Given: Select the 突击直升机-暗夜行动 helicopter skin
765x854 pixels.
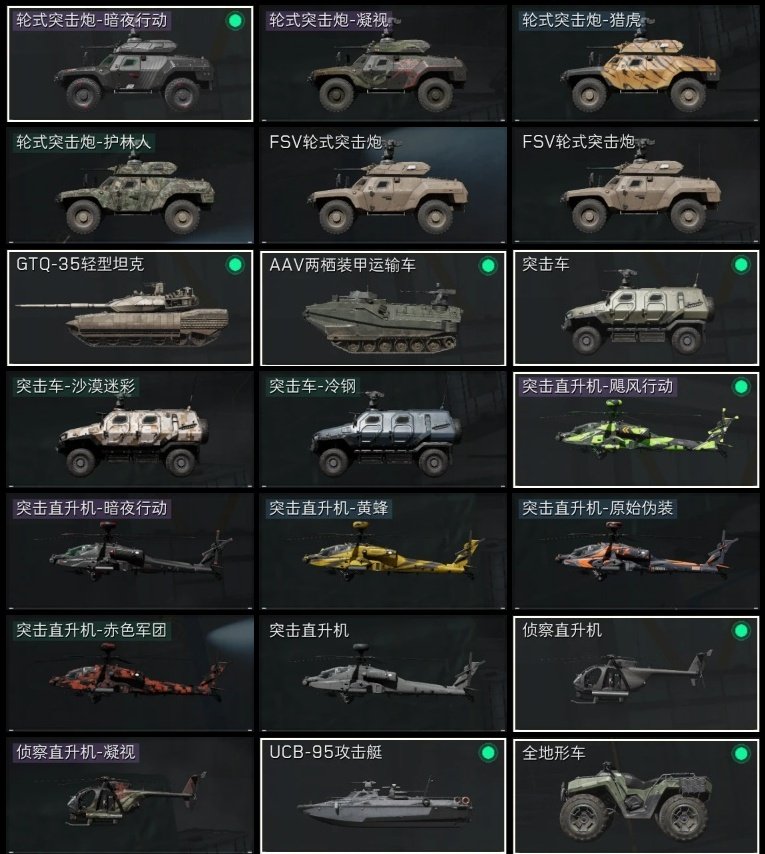Looking at the screenshot, I should 130,552.
